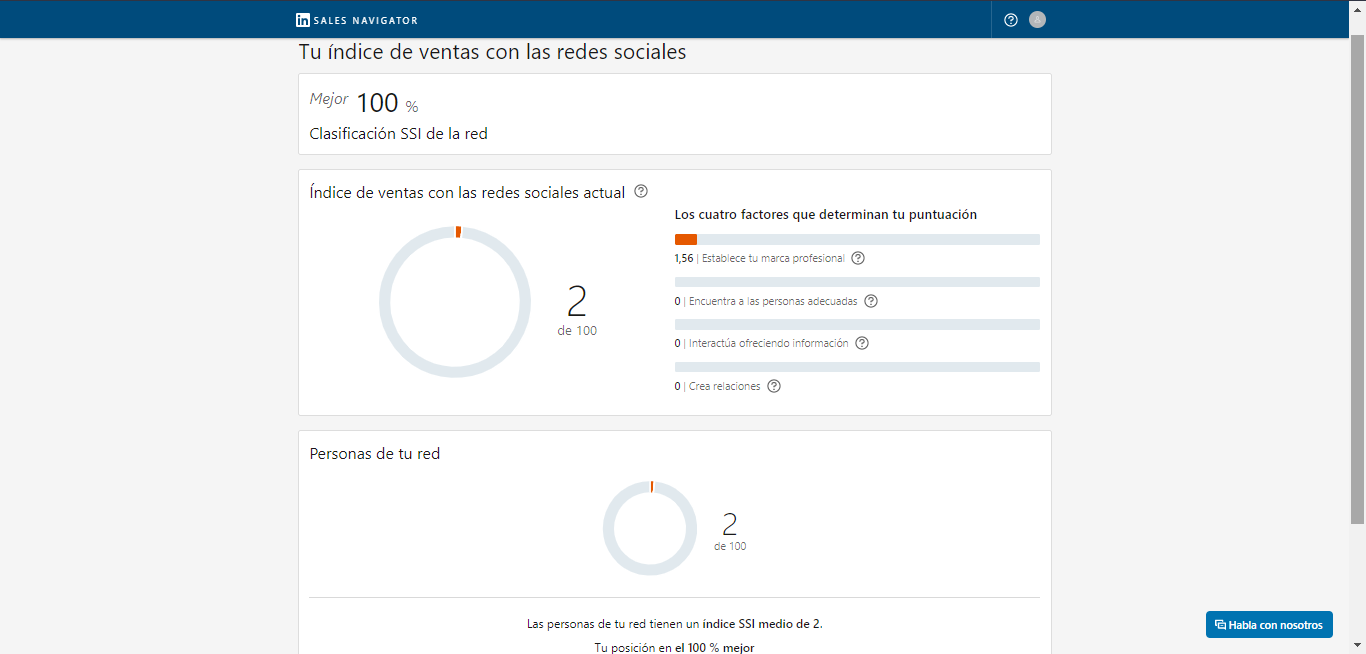The width and height of the screenshot is (1366, 654).
Task: Click the large score 2 de 100
Action: click(x=577, y=311)
